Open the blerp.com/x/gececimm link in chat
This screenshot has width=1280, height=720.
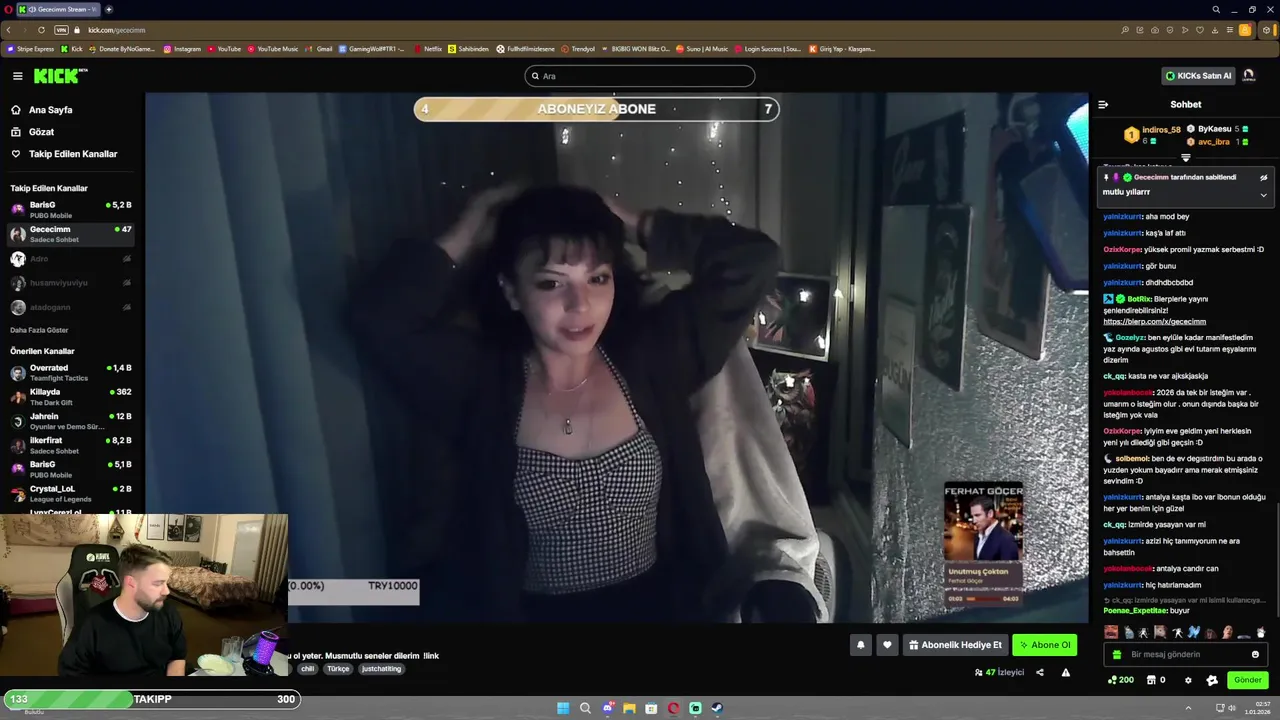point(1154,322)
